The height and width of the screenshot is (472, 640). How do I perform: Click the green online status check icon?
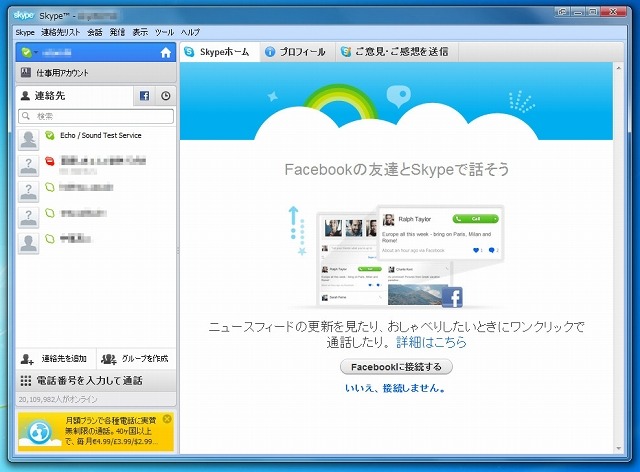pos(26,53)
